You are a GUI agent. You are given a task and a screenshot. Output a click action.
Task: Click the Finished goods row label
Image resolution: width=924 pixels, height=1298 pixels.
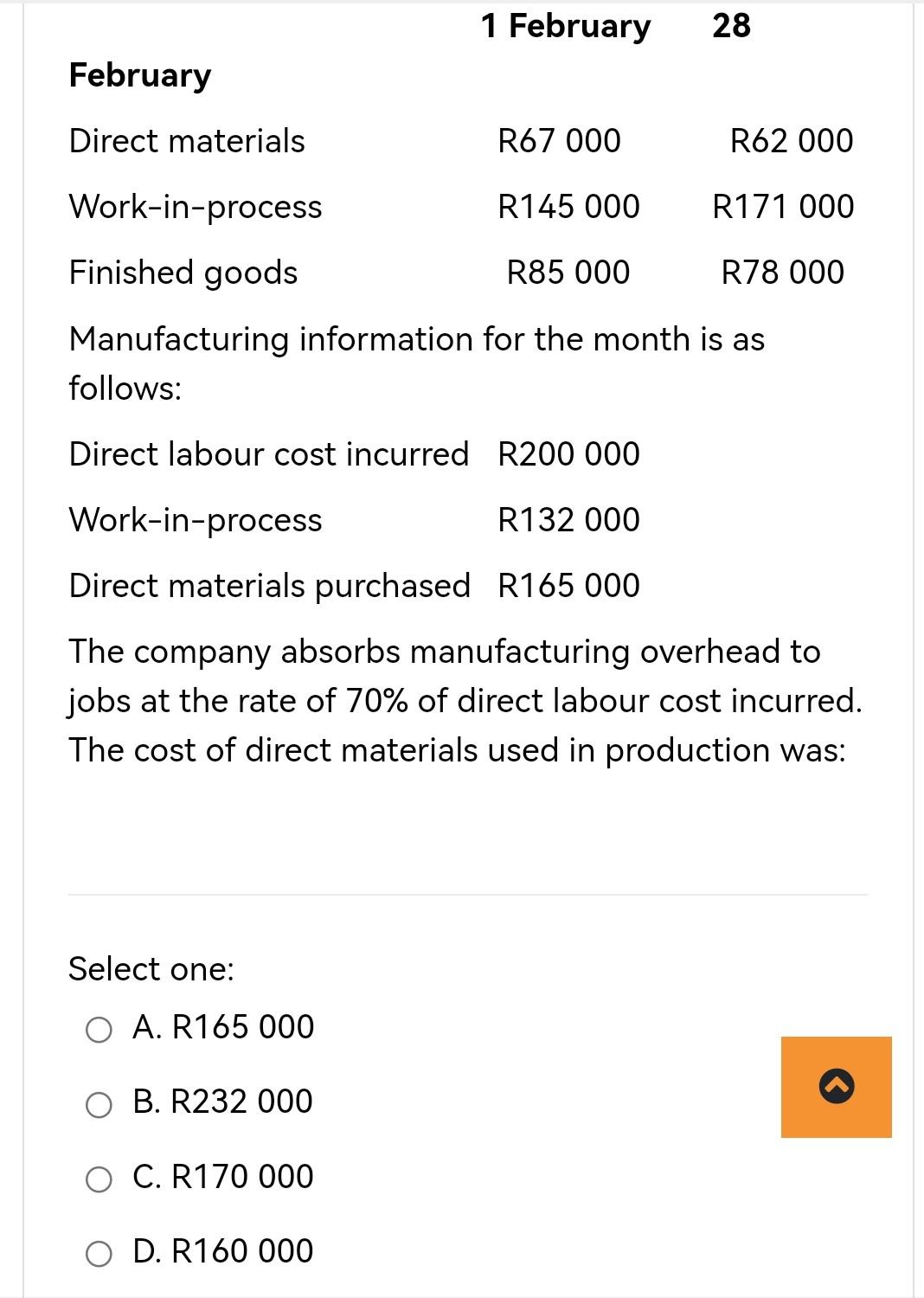coord(183,273)
